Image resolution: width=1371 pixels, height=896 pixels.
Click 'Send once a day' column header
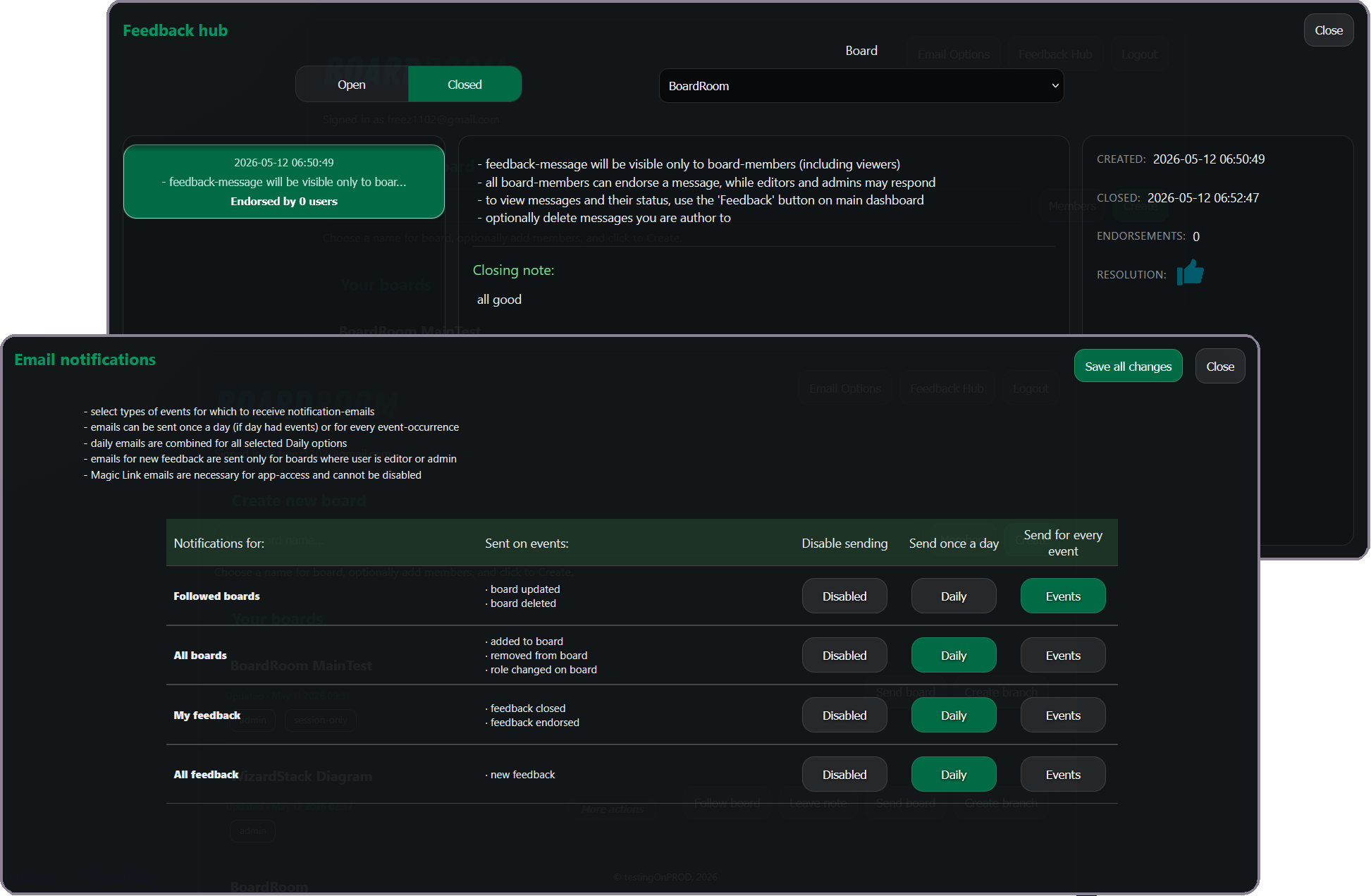pos(954,544)
